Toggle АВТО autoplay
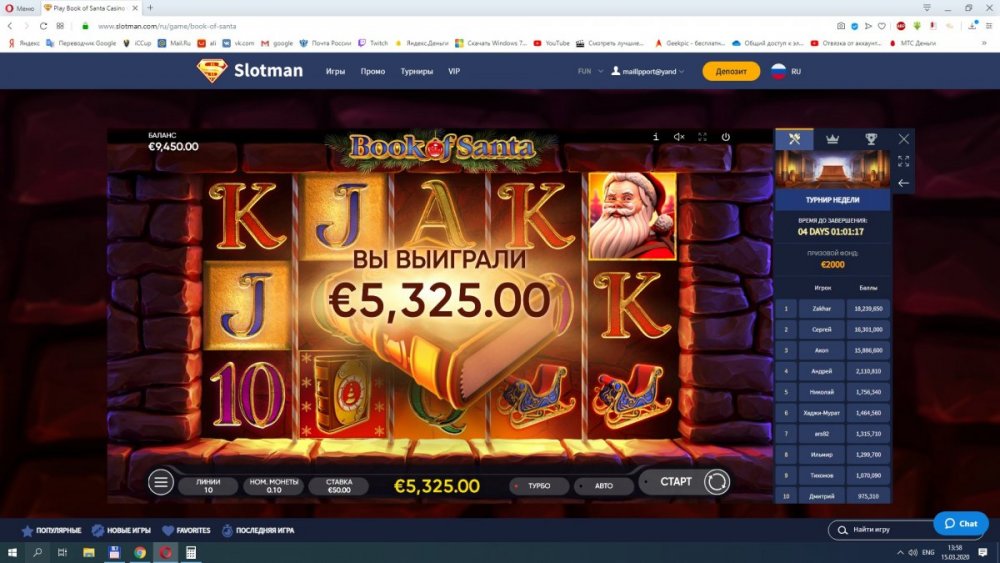 (x=603, y=486)
